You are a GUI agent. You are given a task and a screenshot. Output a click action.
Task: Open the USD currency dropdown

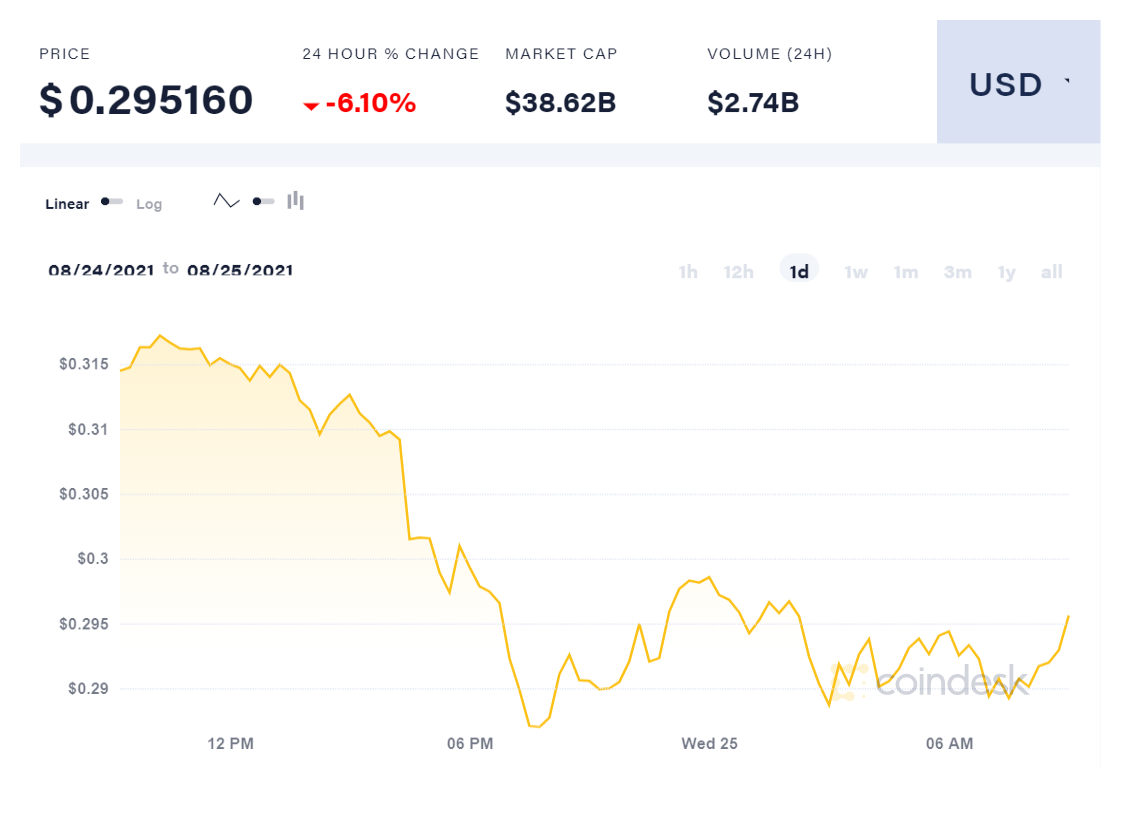click(x=1018, y=85)
